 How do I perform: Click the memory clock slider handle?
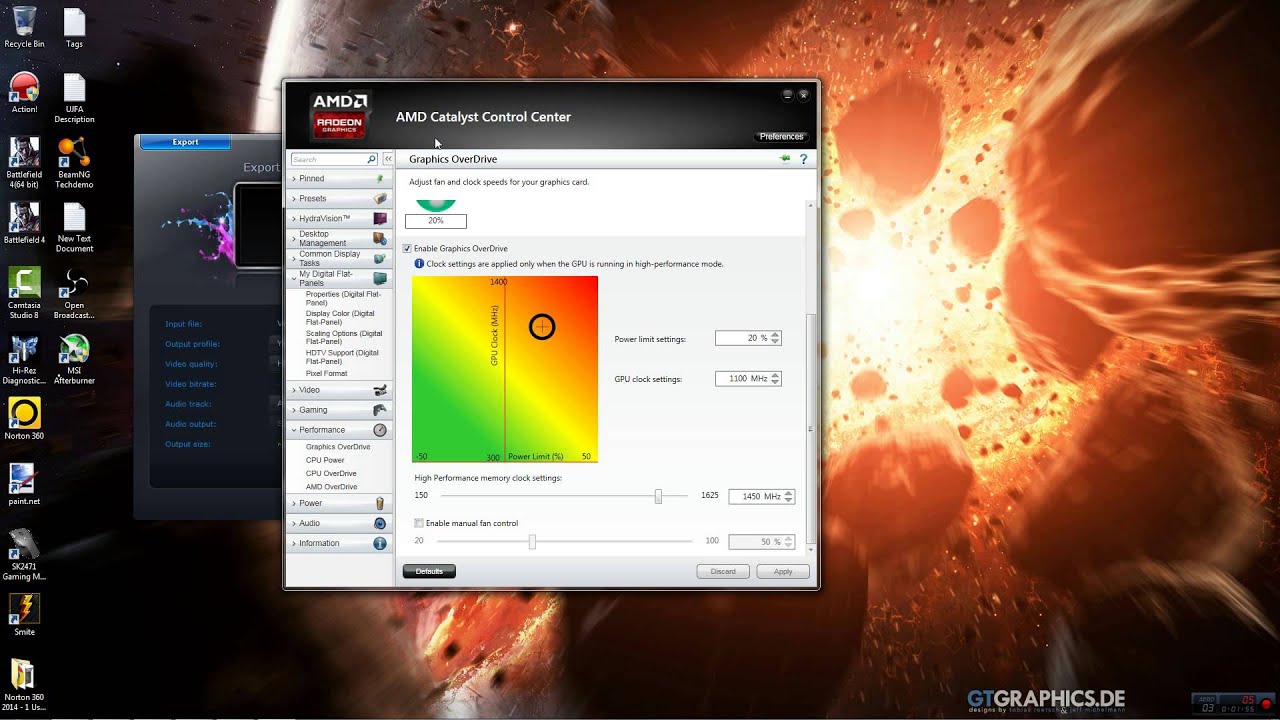coord(658,496)
